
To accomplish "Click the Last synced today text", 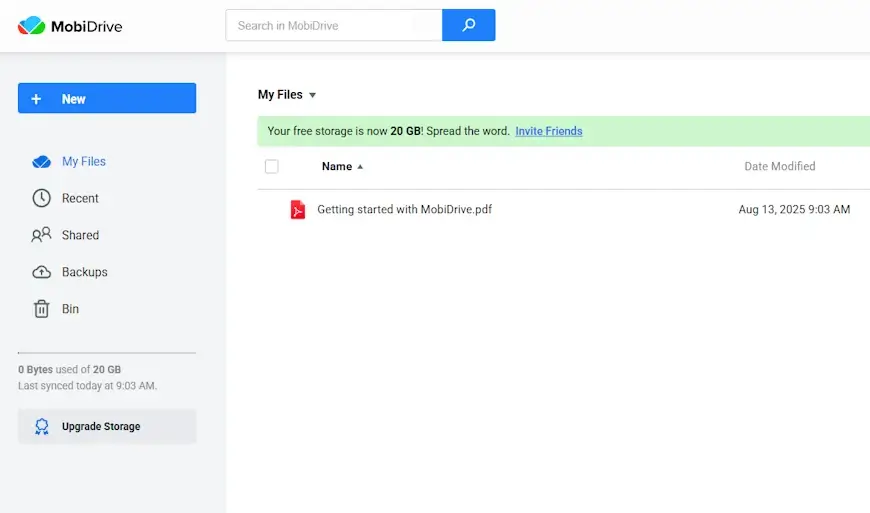I will tap(88, 385).
